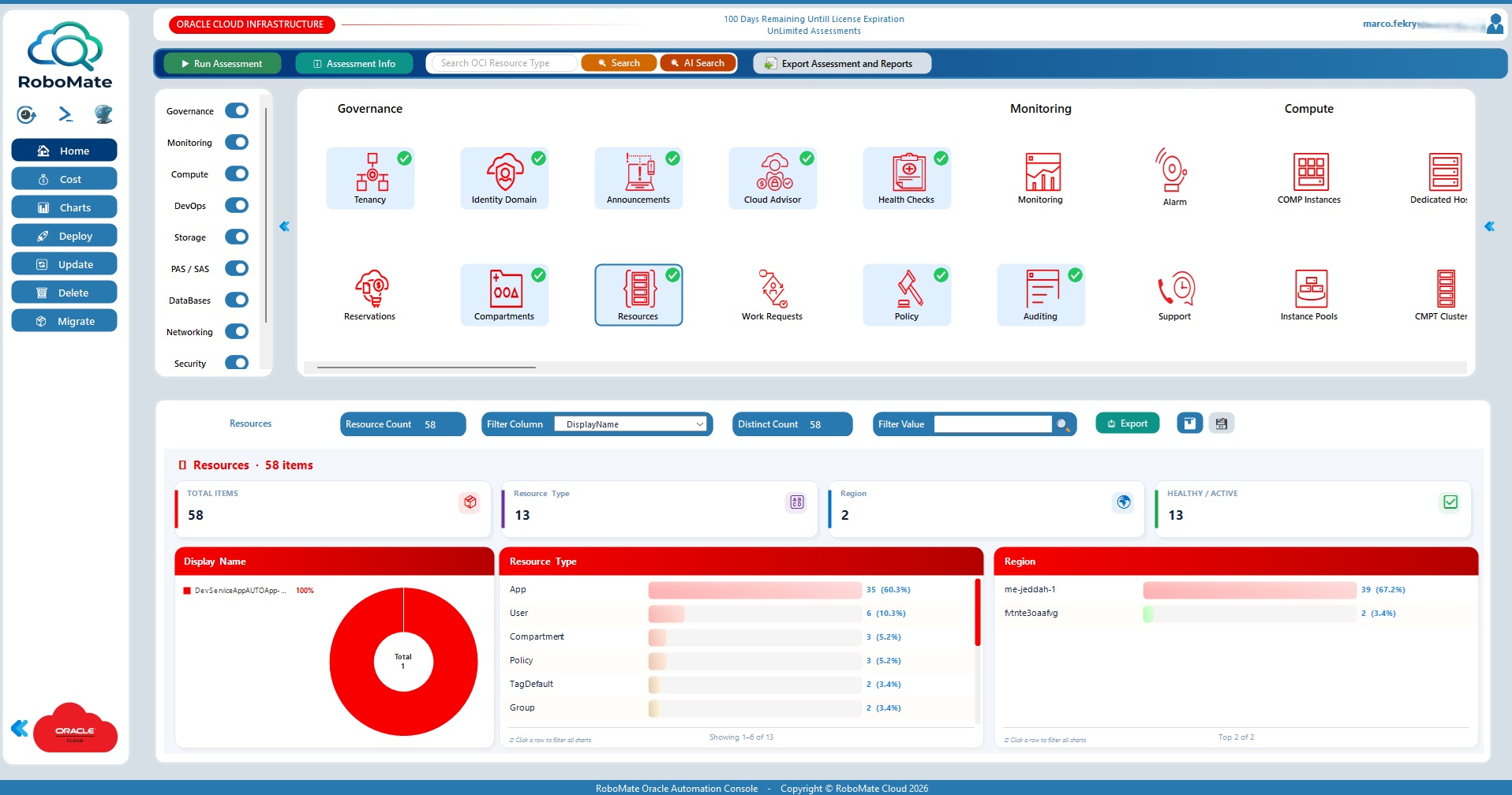
Task: Click the blue panel icon beside Export
Action: (x=1189, y=424)
